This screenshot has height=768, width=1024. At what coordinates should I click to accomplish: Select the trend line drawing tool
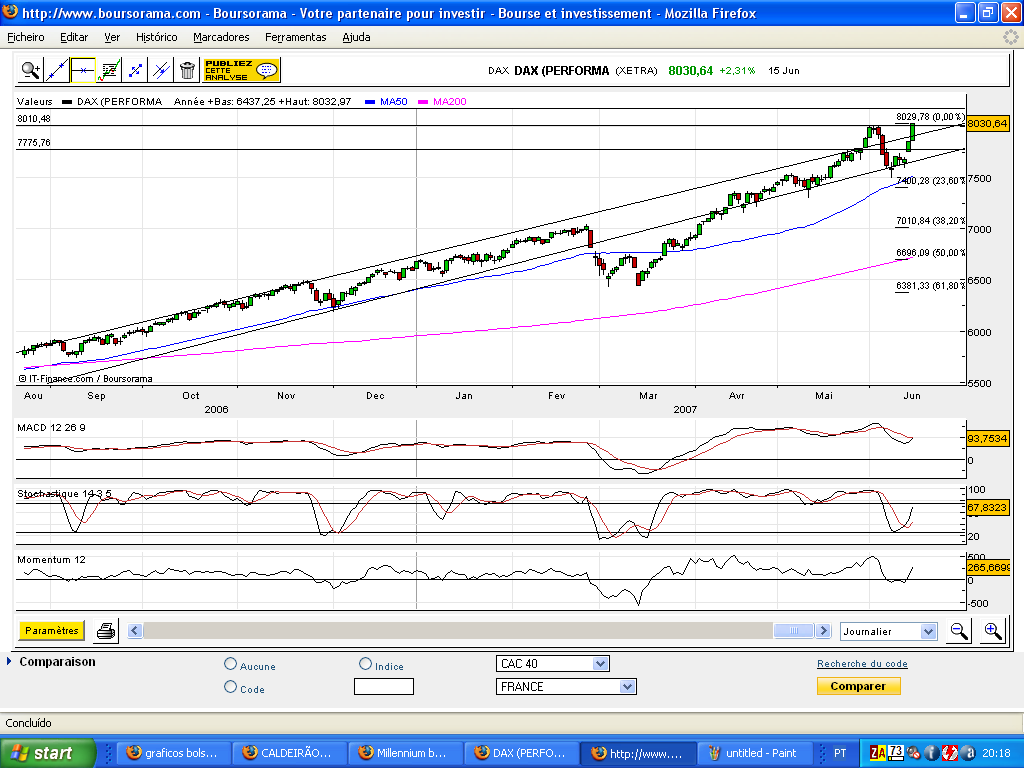pyautogui.click(x=56, y=72)
